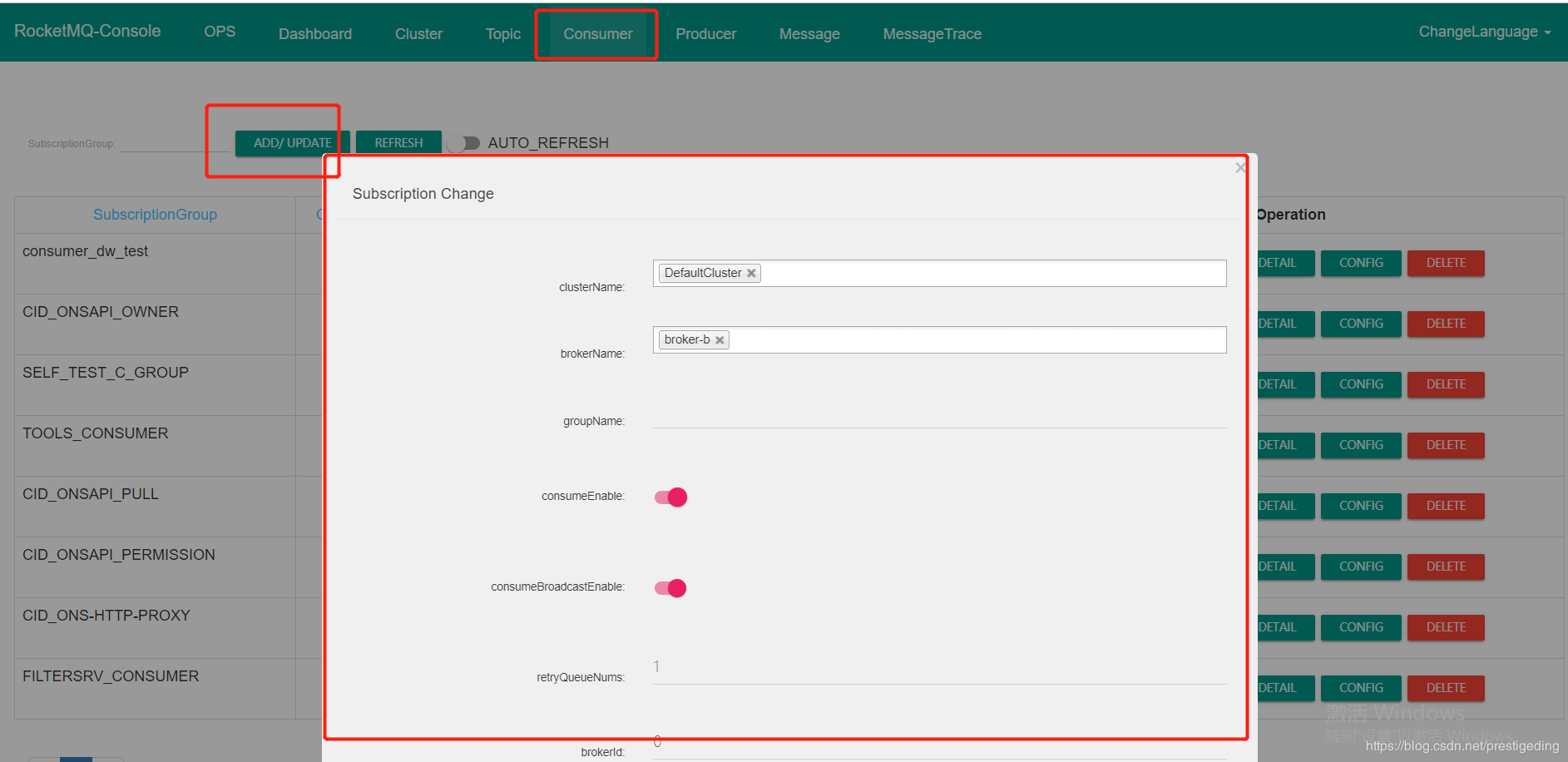Viewport: 1568px width, 762px height.
Task: Open the Topic tab
Action: [503, 34]
